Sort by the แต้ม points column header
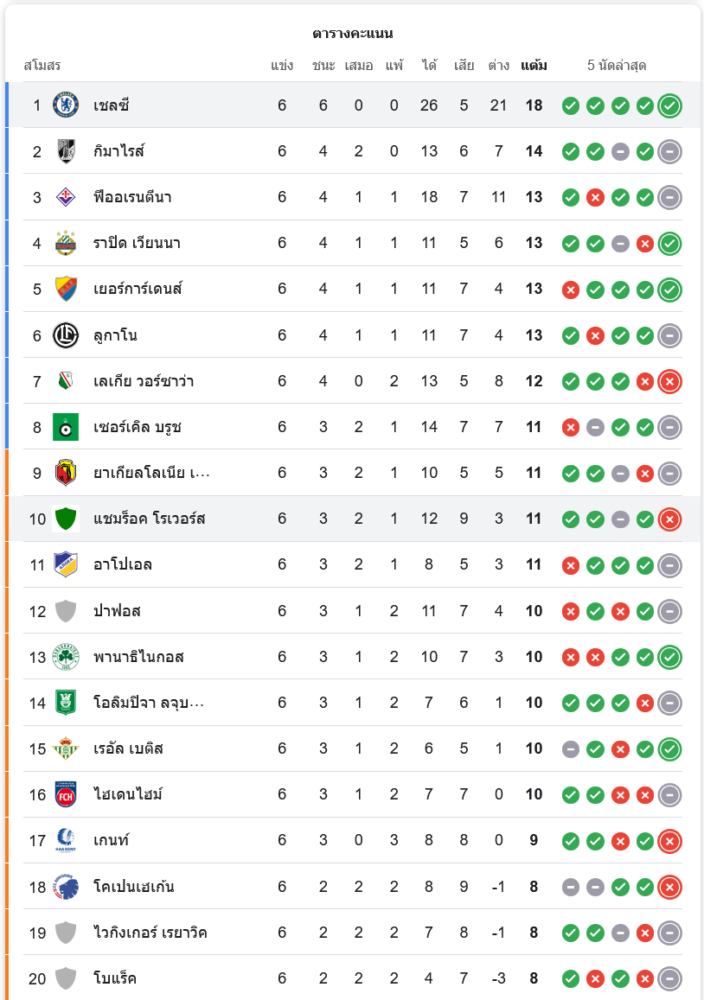This screenshot has width=704, height=1000. click(534, 66)
